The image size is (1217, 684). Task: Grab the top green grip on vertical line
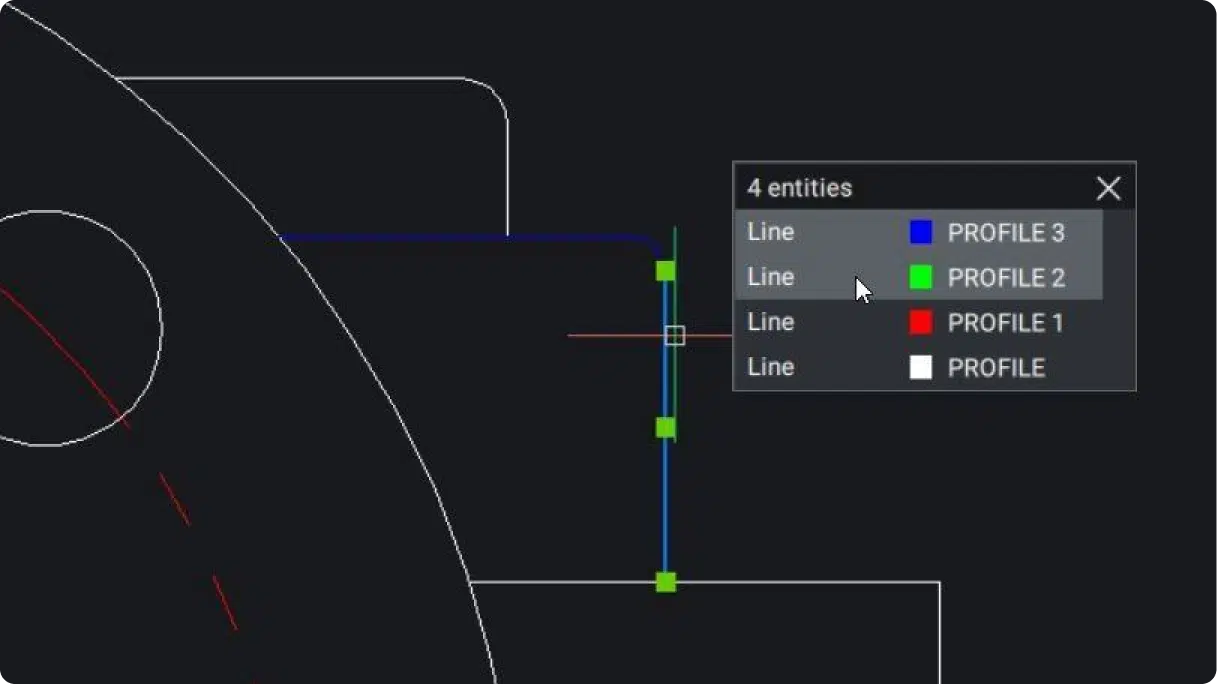666,270
